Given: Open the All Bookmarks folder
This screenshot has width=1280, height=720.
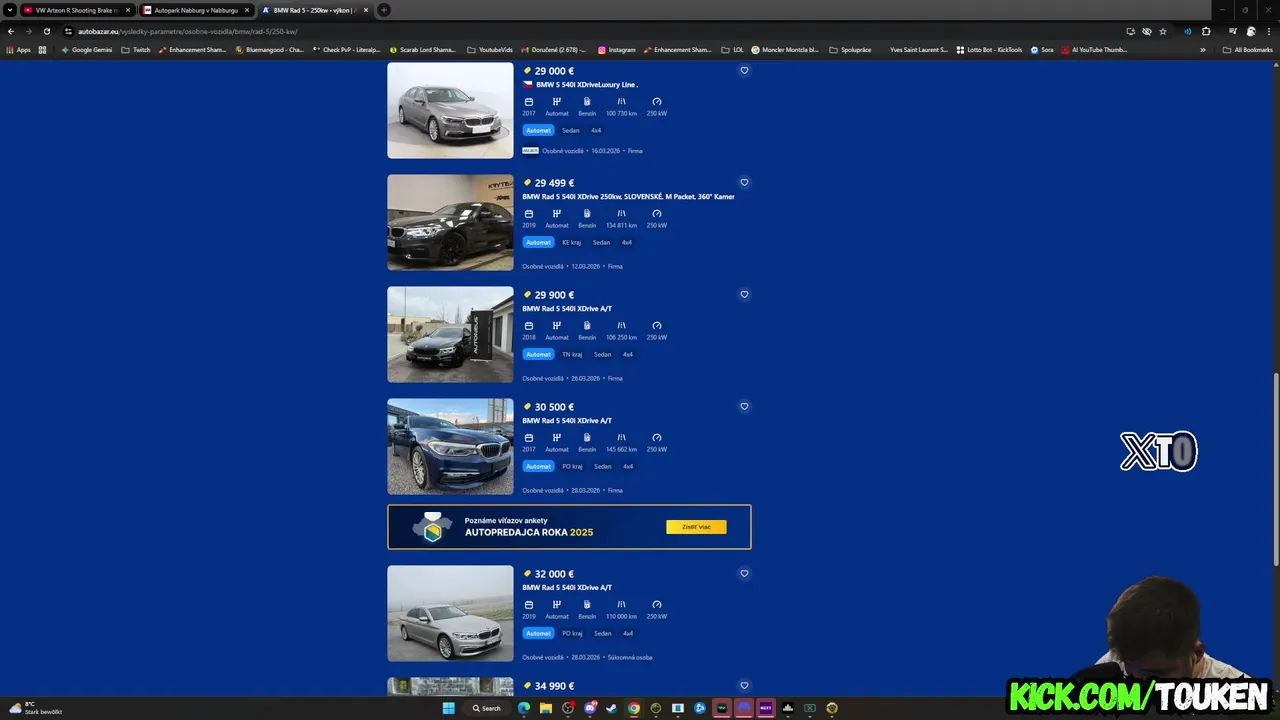Looking at the screenshot, I should tap(1247, 50).
